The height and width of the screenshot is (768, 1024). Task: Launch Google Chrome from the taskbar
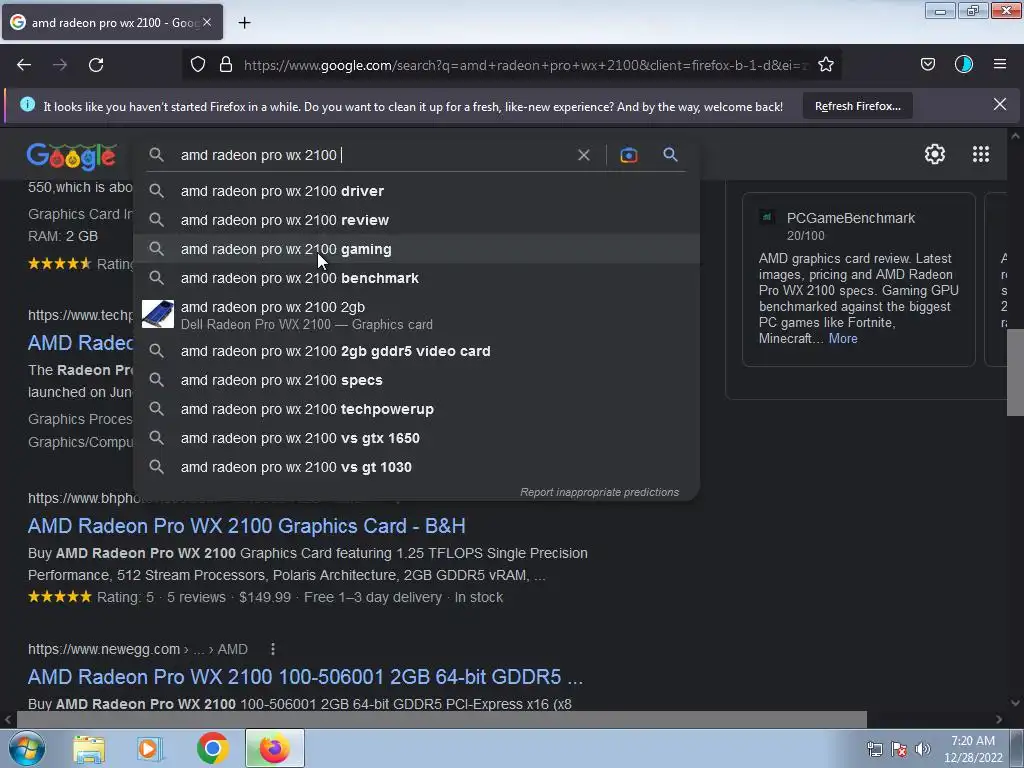point(212,748)
